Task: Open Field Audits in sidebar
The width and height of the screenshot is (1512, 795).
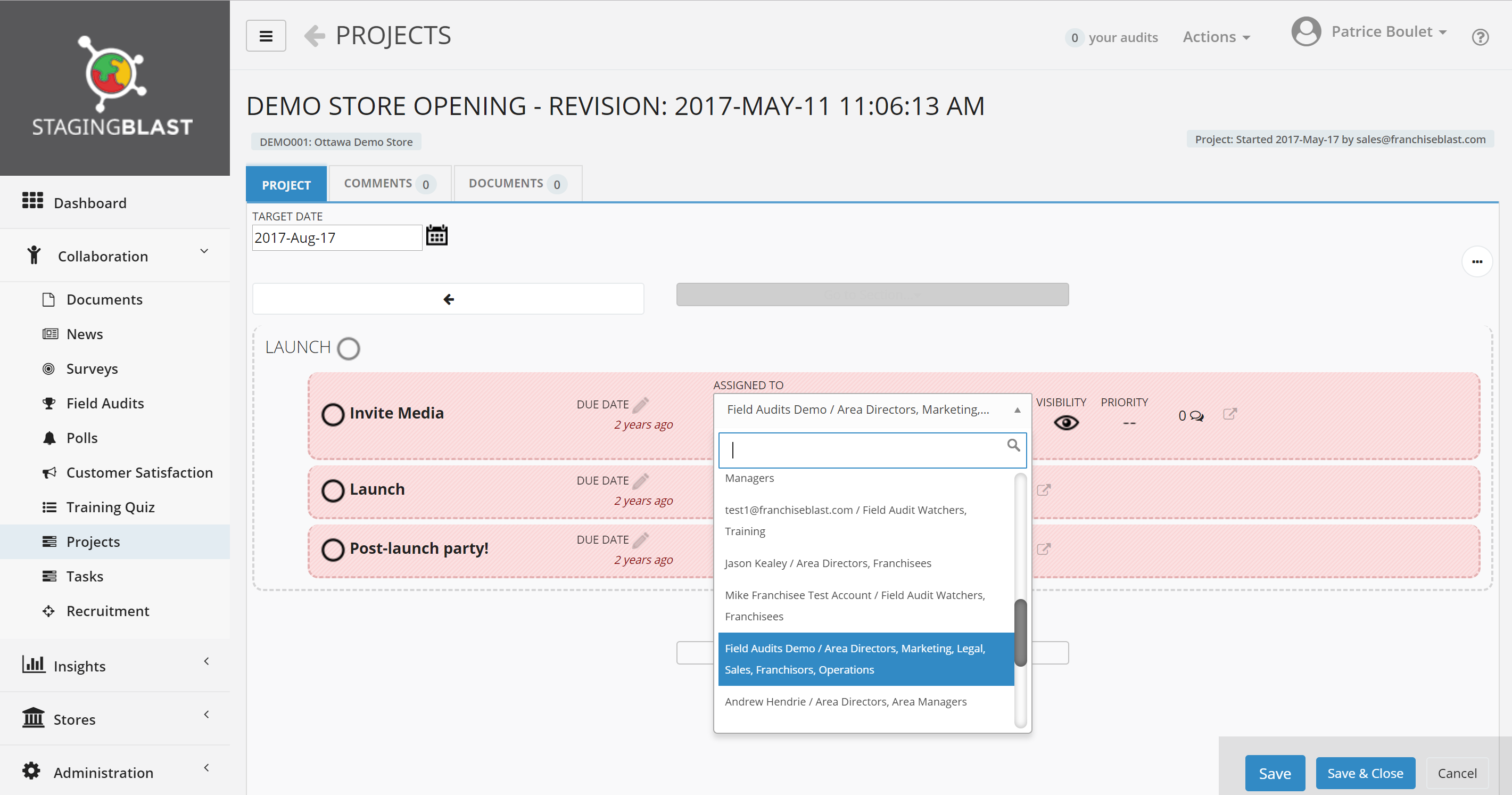Action: coord(105,404)
